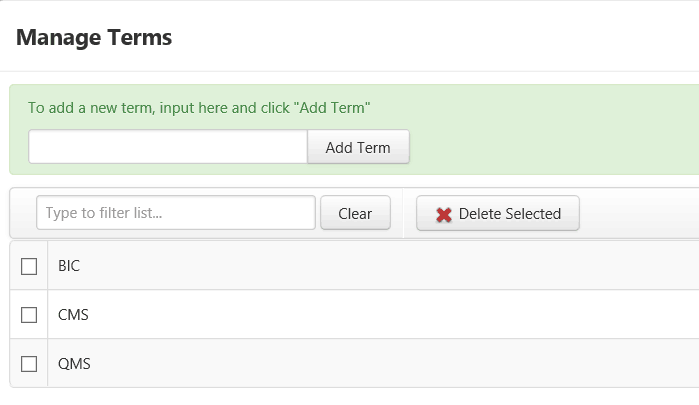The width and height of the screenshot is (699, 405).
Task: Click the green add-term panel background
Action: pyautogui.click(x=553, y=134)
